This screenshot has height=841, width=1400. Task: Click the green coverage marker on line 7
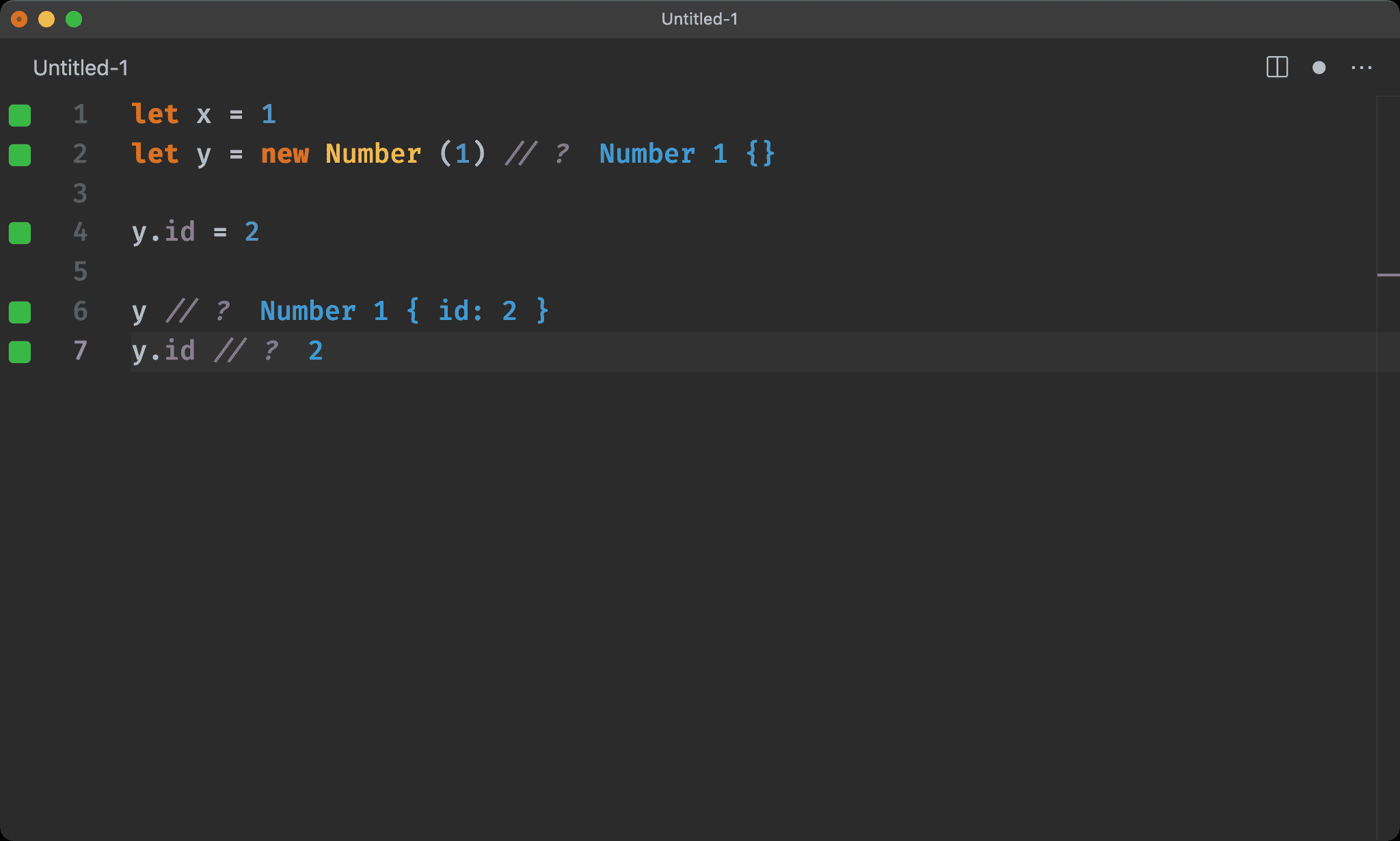tap(20, 351)
